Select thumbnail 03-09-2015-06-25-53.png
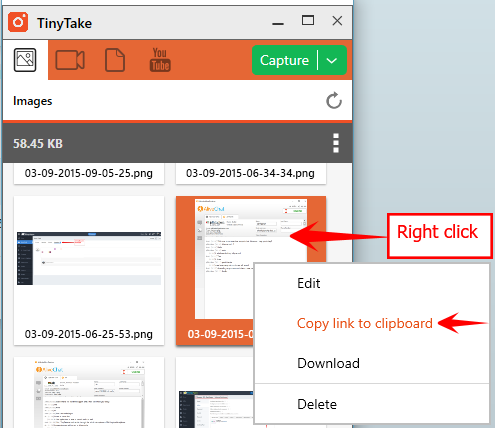The width and height of the screenshot is (495, 428). pyautogui.click(x=89, y=271)
